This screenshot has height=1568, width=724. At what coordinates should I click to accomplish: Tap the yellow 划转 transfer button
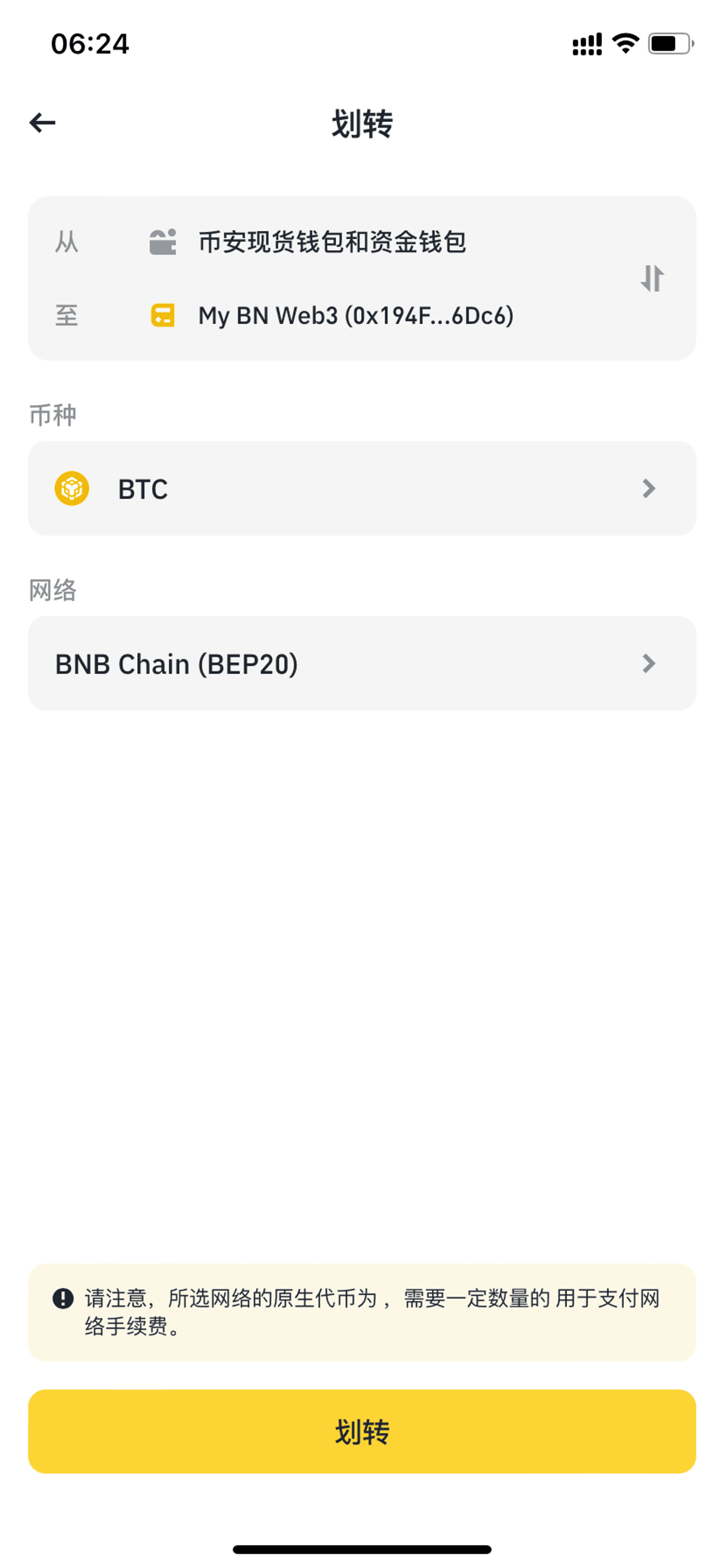(362, 1431)
